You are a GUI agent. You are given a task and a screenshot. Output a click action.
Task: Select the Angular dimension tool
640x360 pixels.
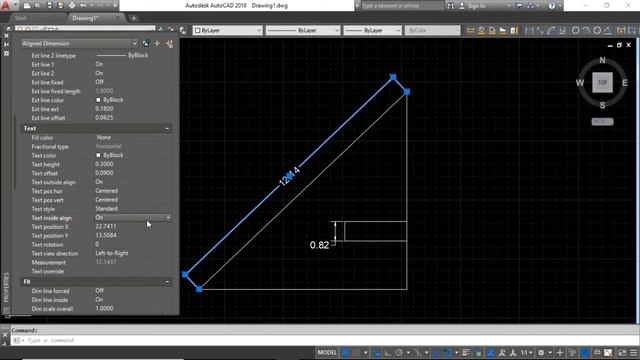pyautogui.click(x=607, y=30)
